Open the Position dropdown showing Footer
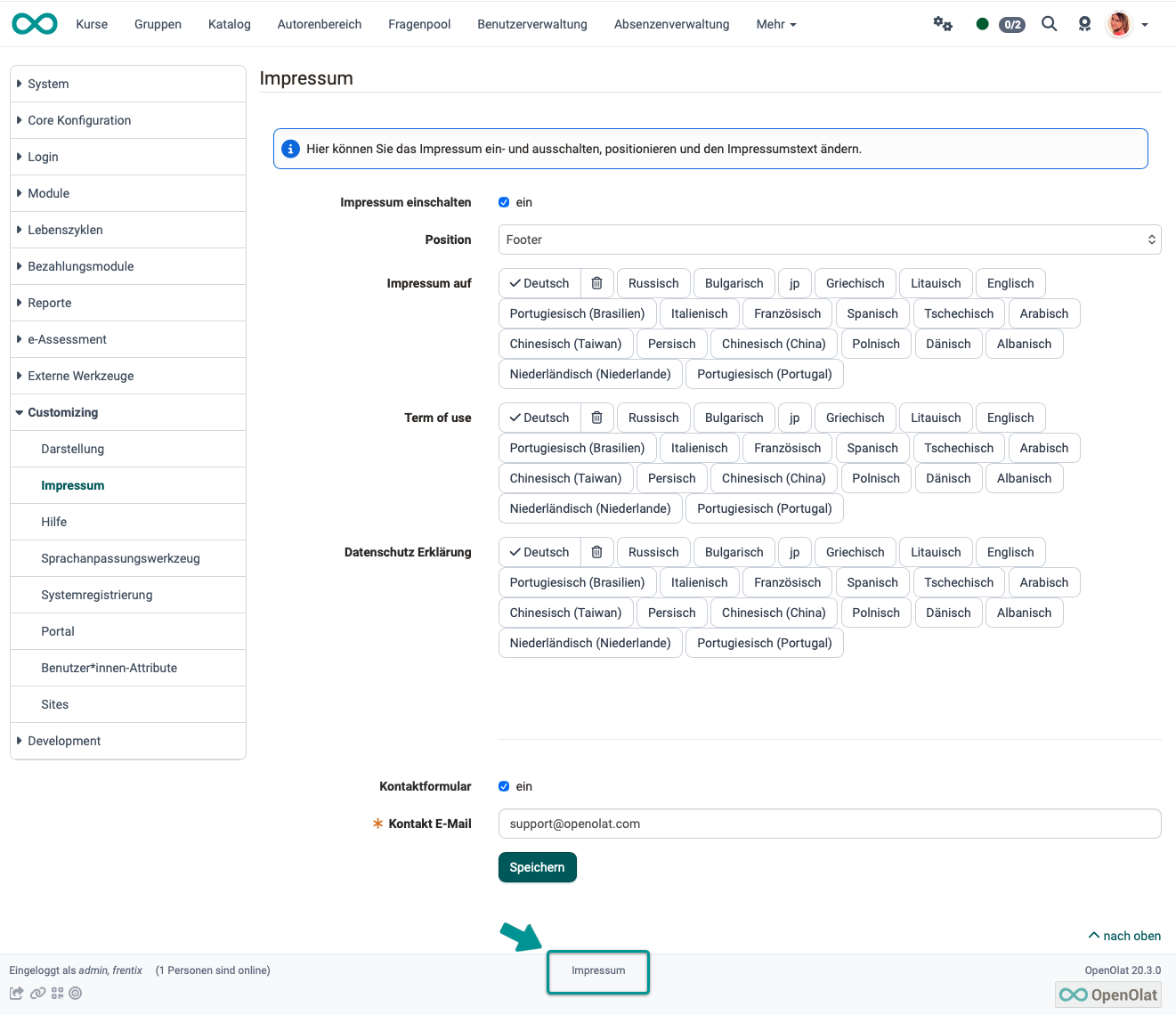 829,240
